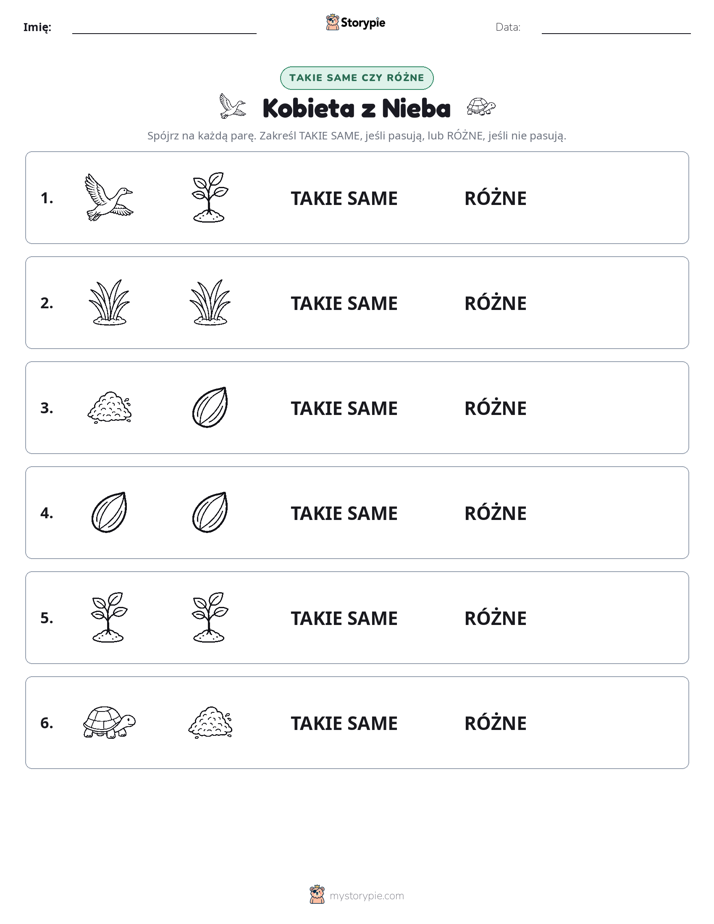Open the mystorypie.com footer link

tap(357, 895)
